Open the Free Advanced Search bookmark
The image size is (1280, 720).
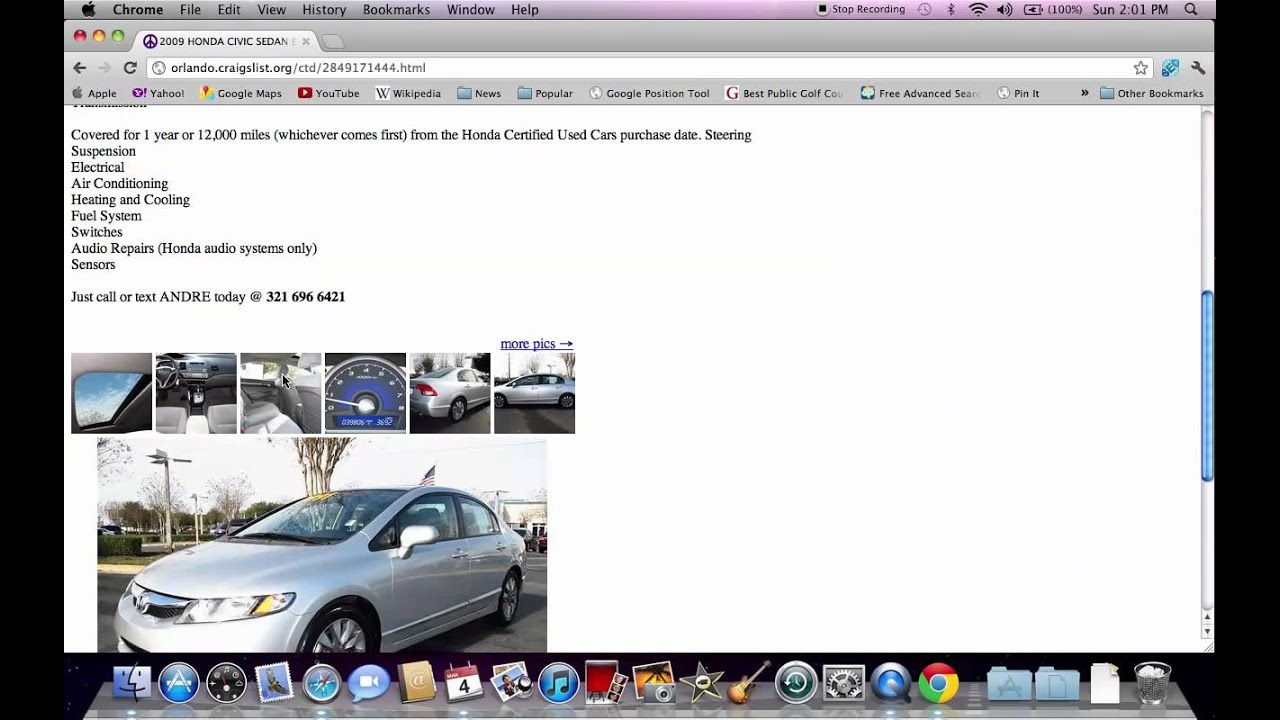[920, 93]
